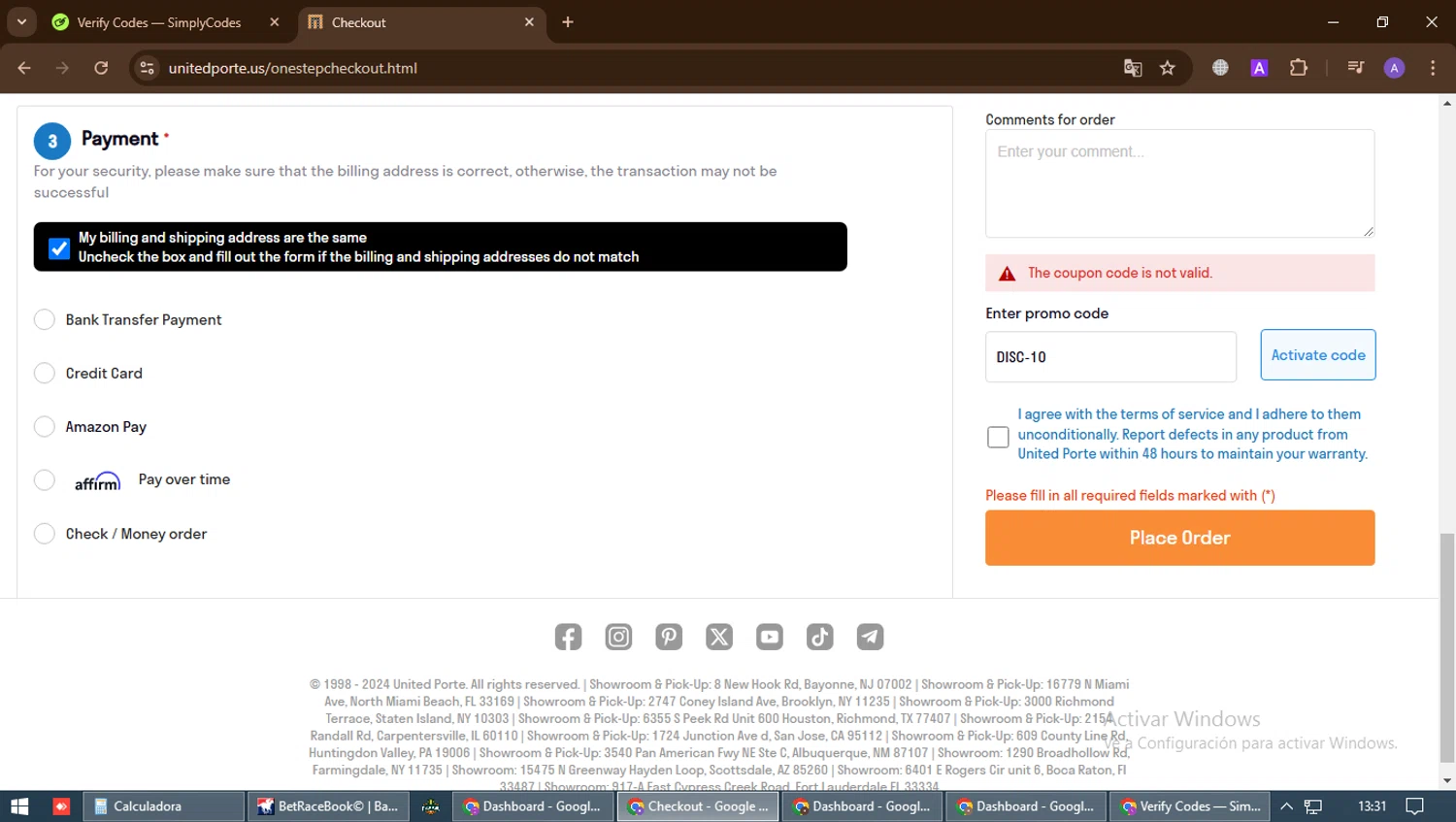Expand the tab search dropdown
Screen dimensions: 1456x822
tap(21, 22)
